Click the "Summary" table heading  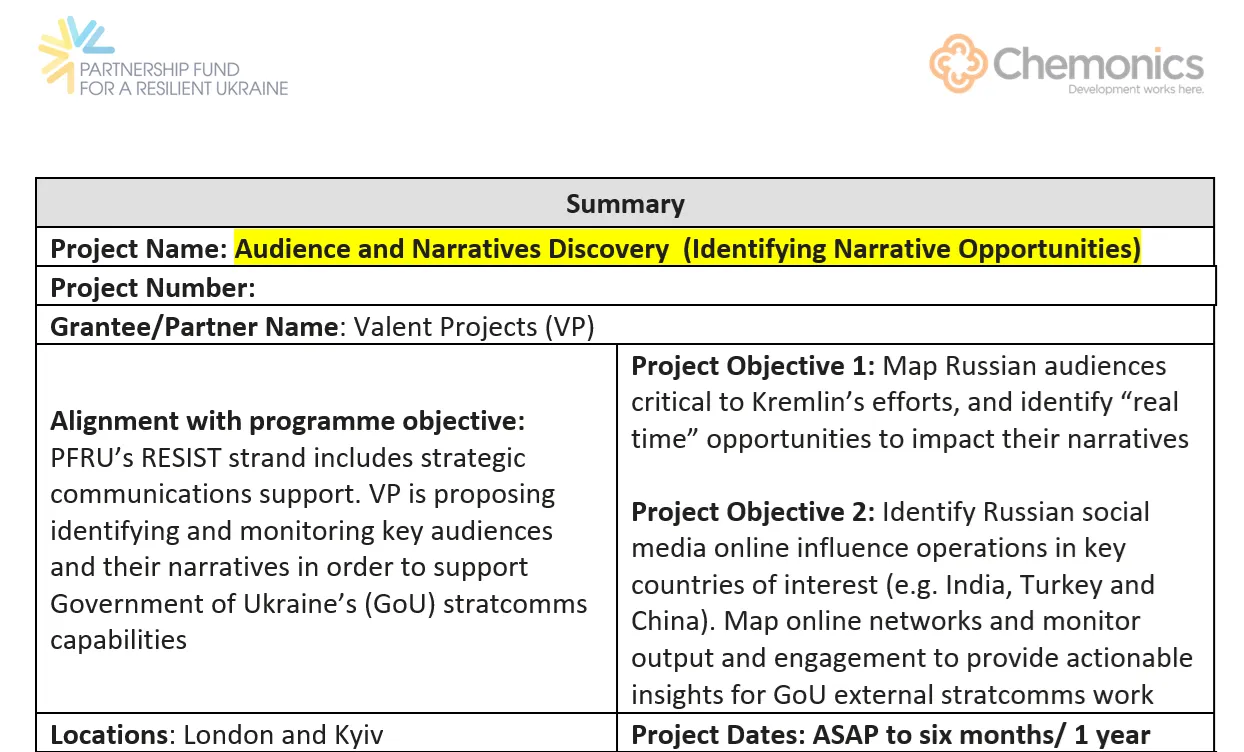pos(625,204)
